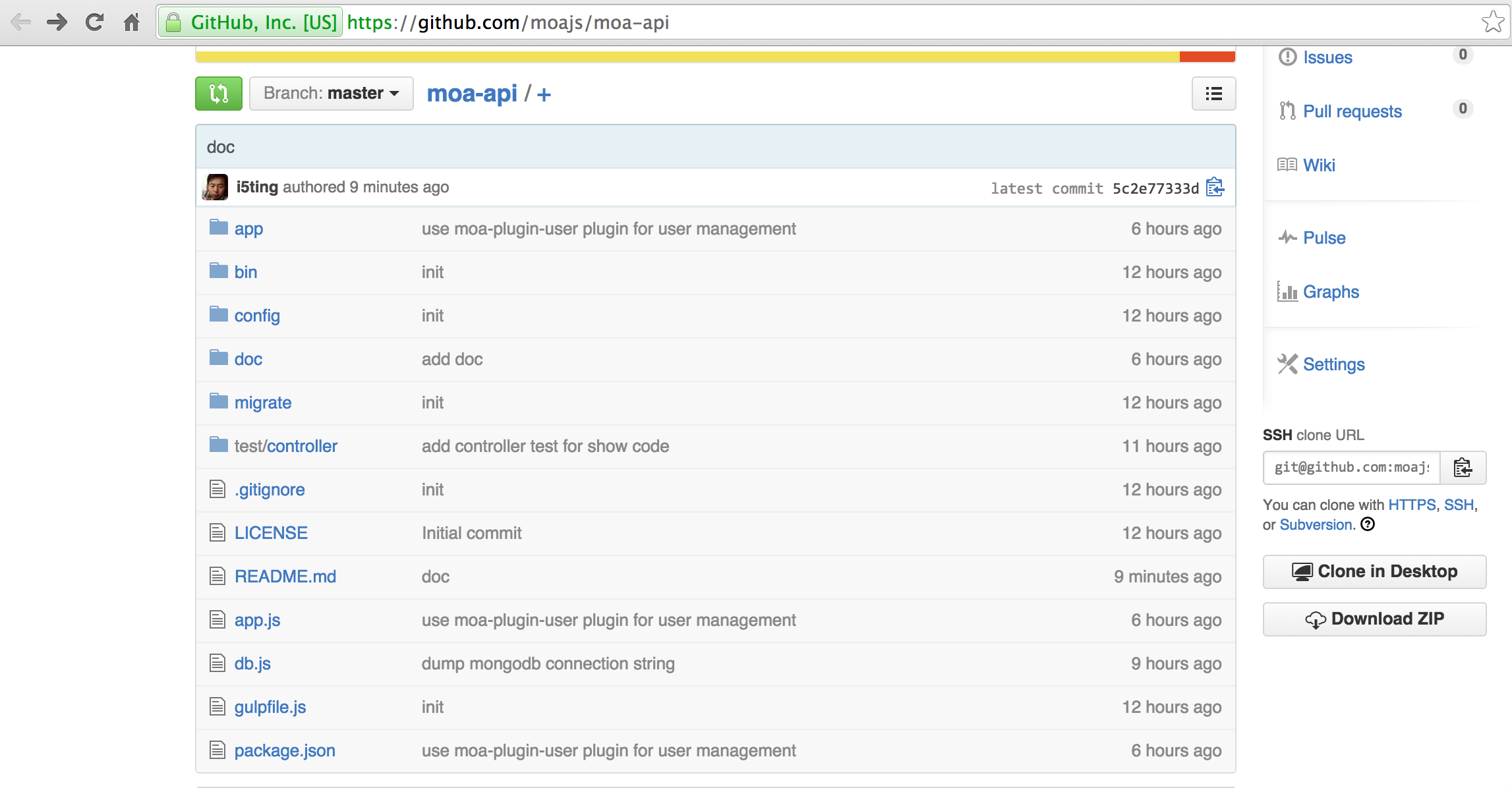Click the Graphs icon in sidebar

point(1288,291)
